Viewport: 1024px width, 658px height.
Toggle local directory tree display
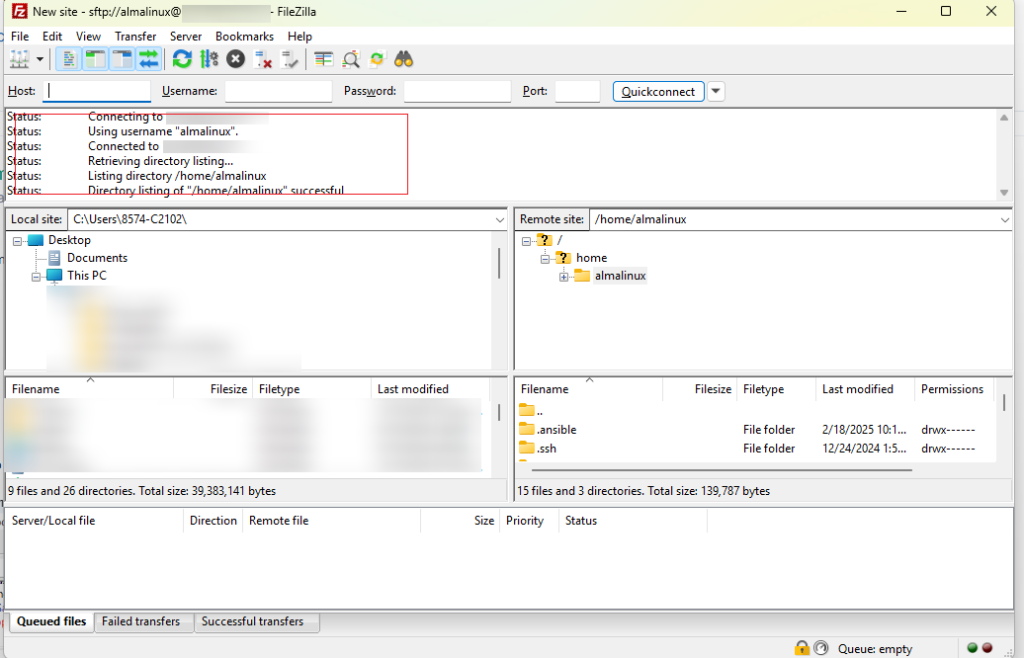click(x=96, y=59)
